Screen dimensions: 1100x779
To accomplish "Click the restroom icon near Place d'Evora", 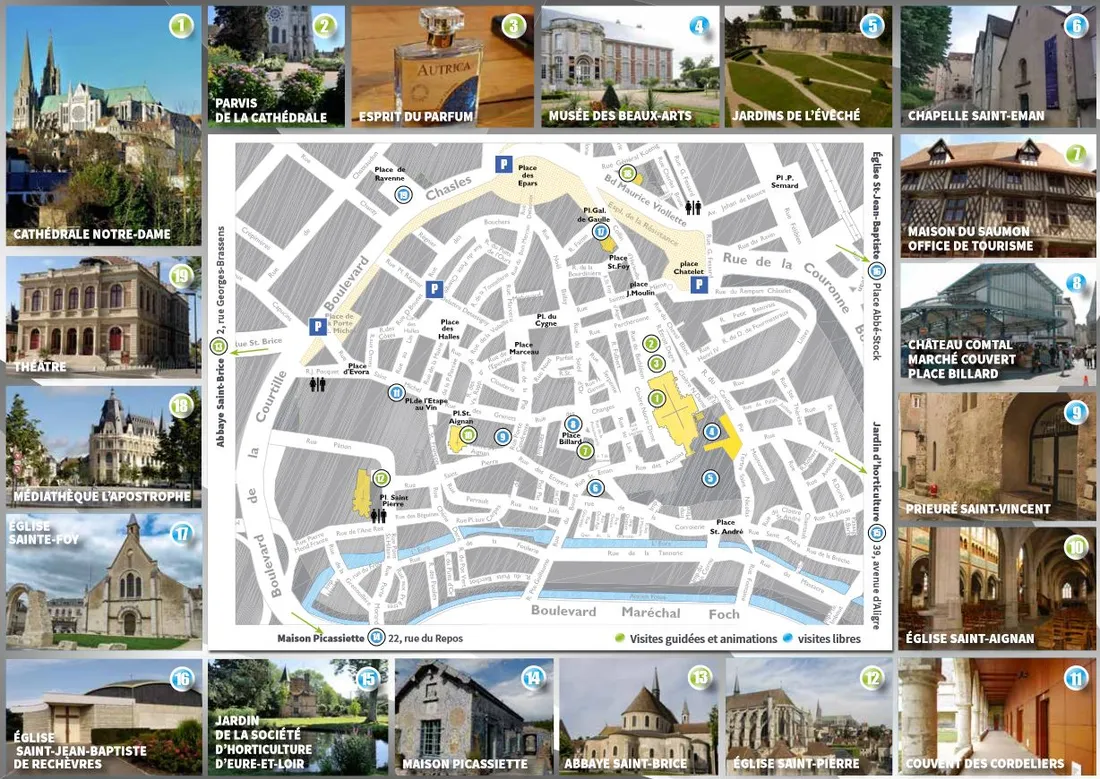I will coord(317,383).
